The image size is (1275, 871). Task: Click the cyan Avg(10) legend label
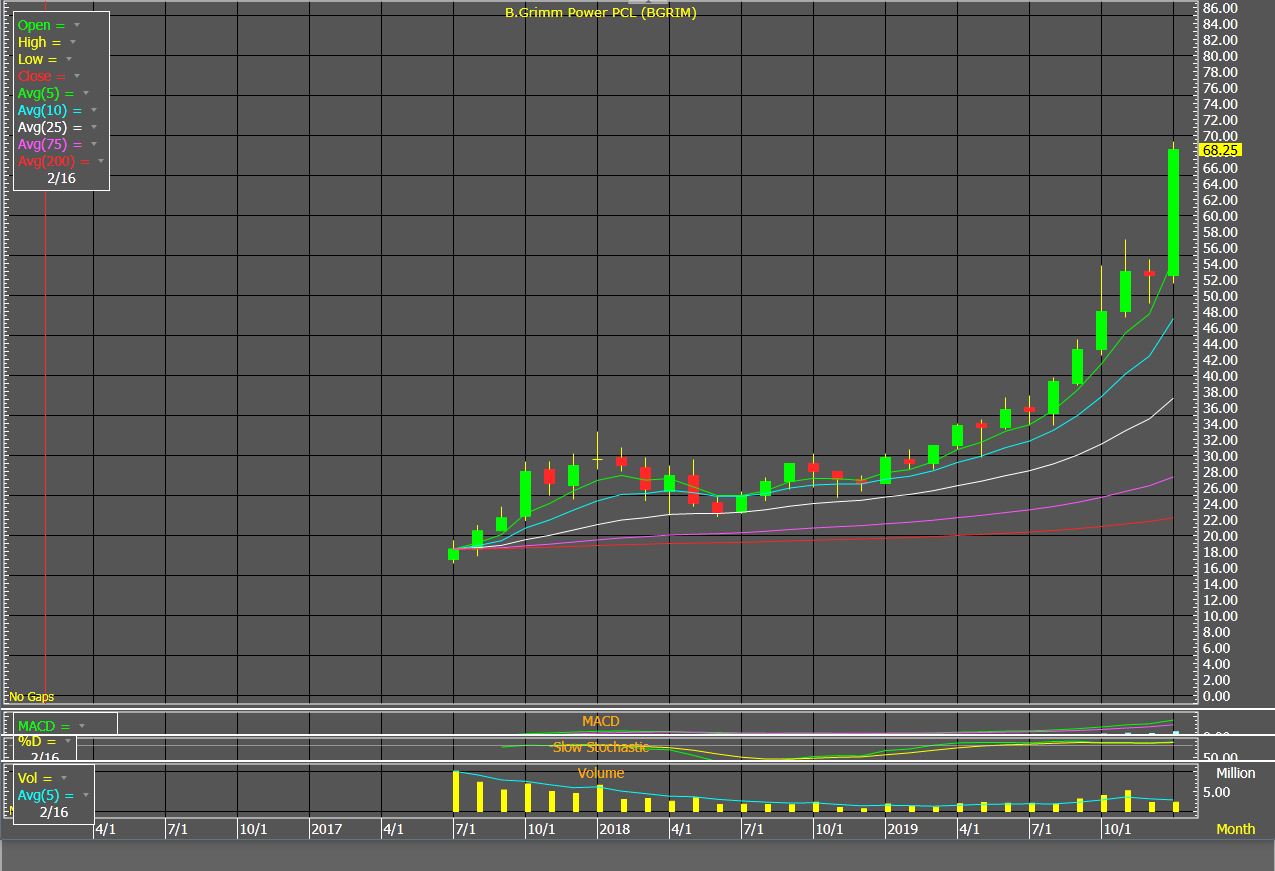click(x=50, y=110)
